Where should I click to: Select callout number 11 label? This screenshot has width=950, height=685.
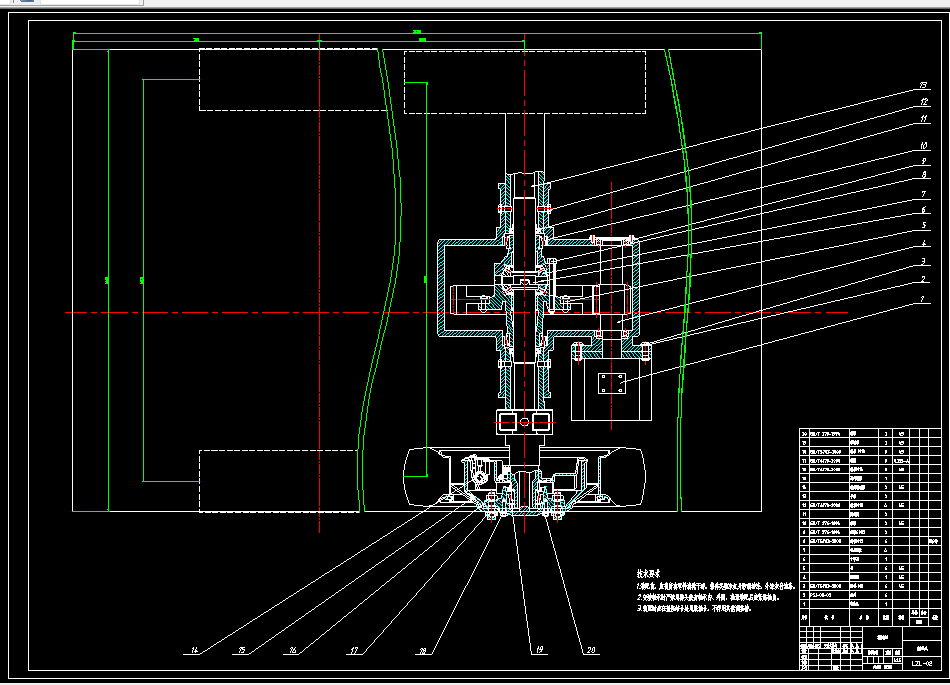(x=924, y=119)
